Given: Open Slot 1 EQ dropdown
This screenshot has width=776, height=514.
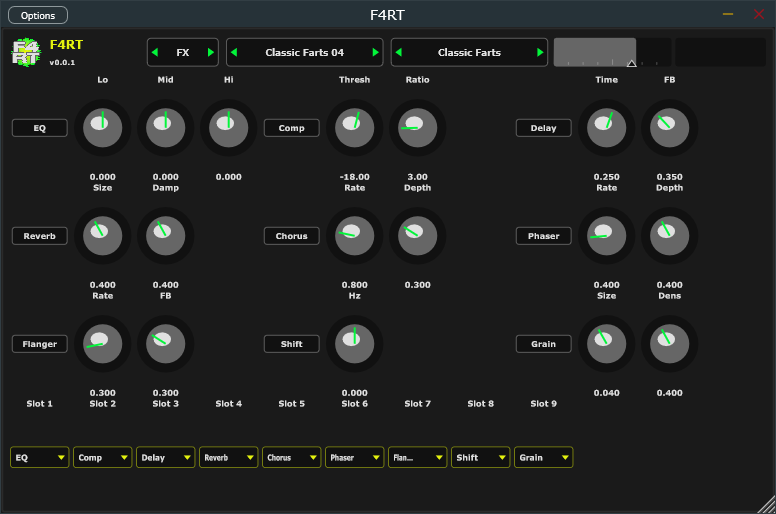Looking at the screenshot, I should (x=40, y=458).
